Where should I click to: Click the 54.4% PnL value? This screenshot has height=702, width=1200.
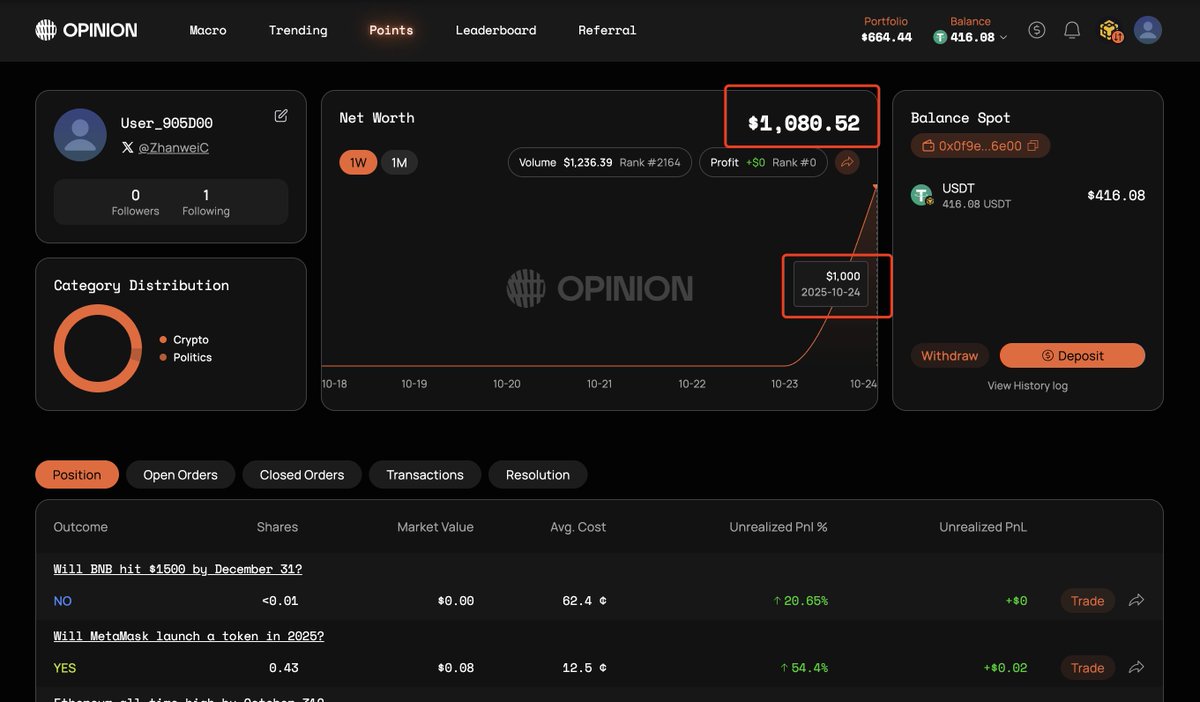(x=804, y=667)
